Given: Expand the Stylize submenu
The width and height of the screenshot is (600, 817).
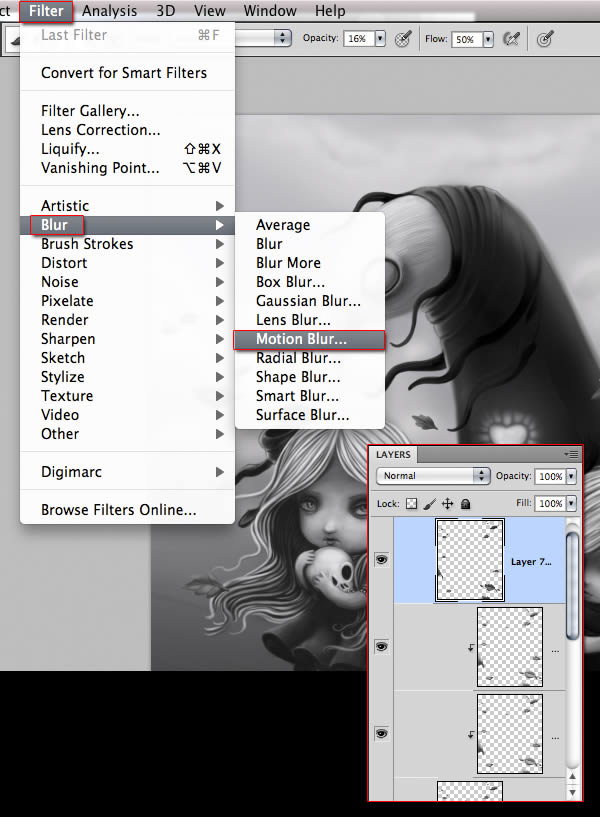Looking at the screenshot, I should point(127,377).
